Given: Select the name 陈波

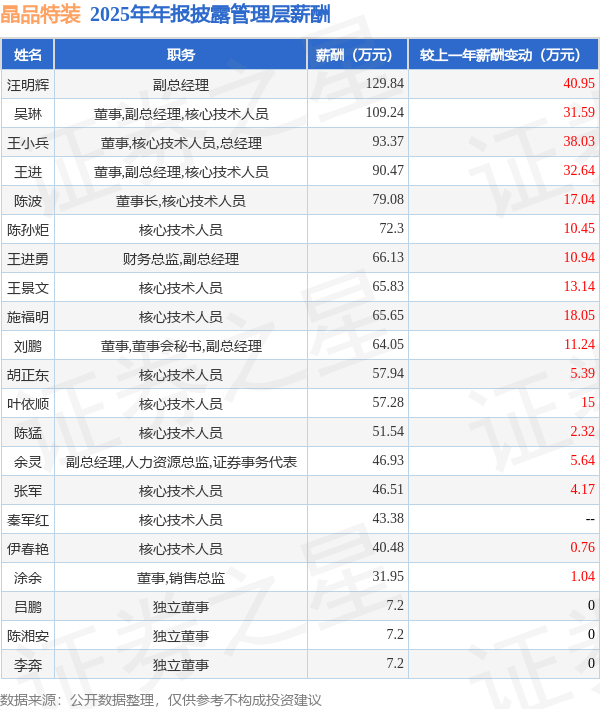Looking at the screenshot, I should [x=28, y=200].
